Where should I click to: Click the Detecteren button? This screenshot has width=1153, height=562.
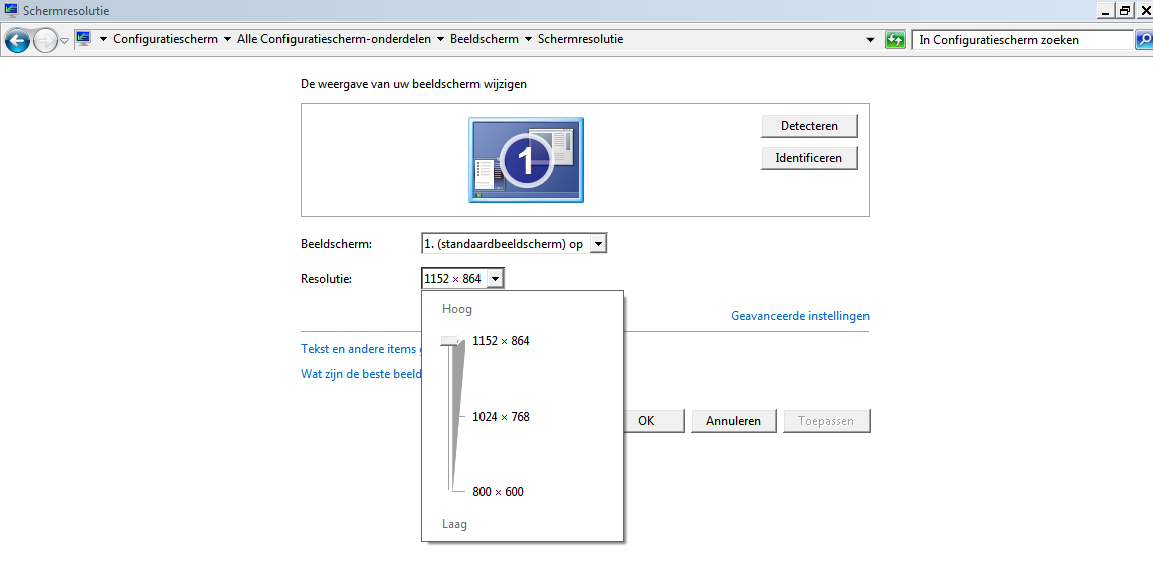(810, 126)
